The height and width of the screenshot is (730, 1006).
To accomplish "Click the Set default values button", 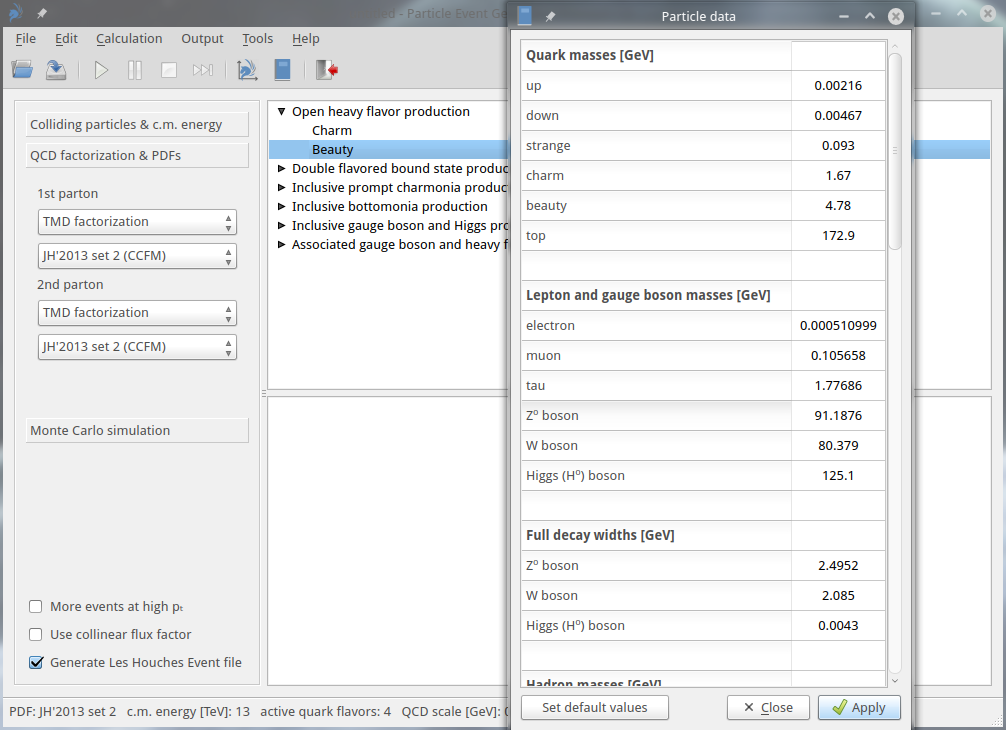I will (x=594, y=707).
